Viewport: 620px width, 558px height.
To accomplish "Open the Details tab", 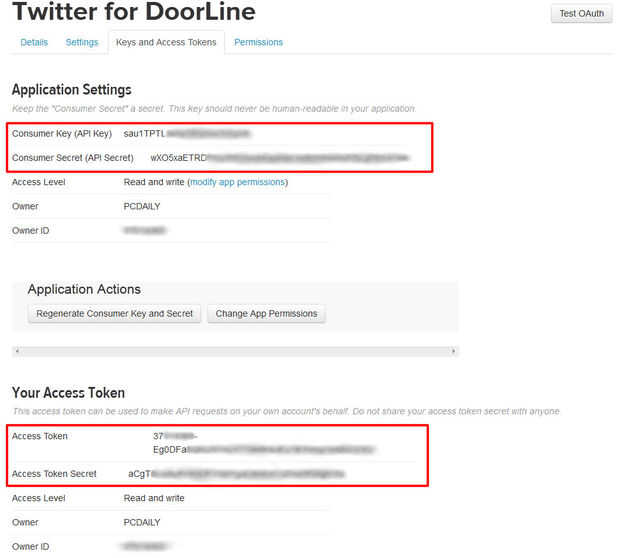I will (x=34, y=42).
